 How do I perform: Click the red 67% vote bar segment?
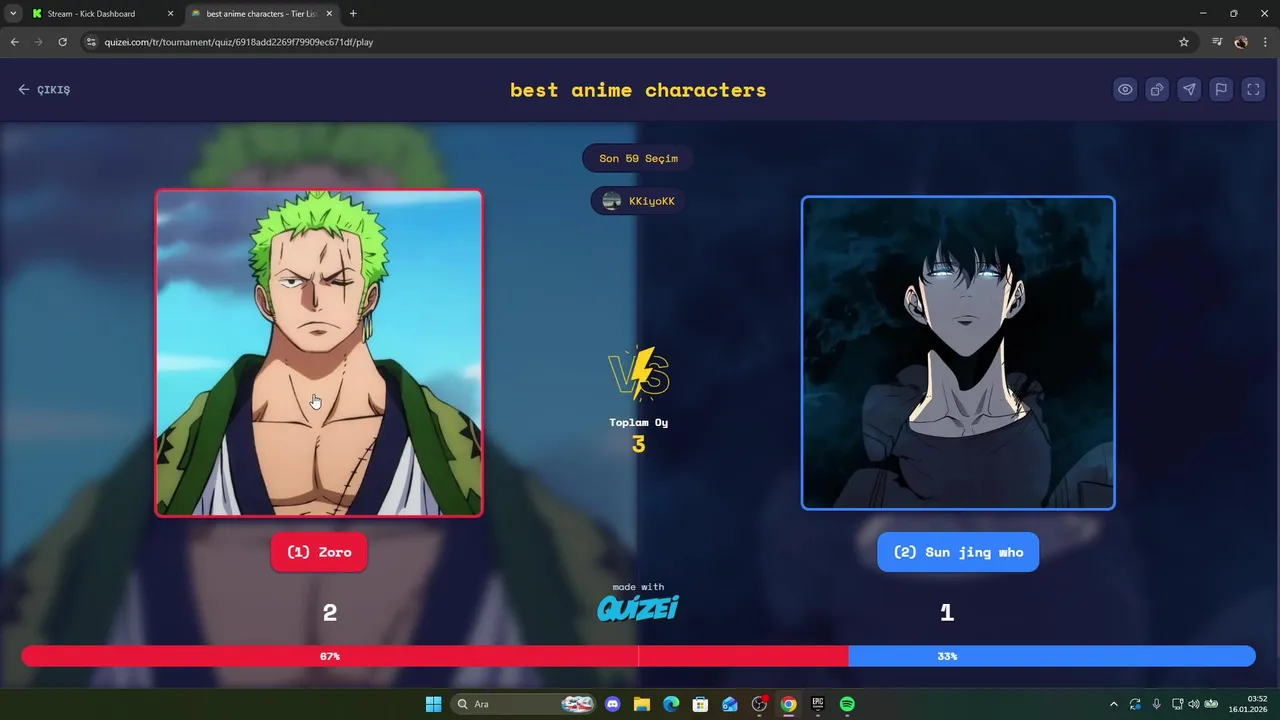pyautogui.click(x=435, y=656)
